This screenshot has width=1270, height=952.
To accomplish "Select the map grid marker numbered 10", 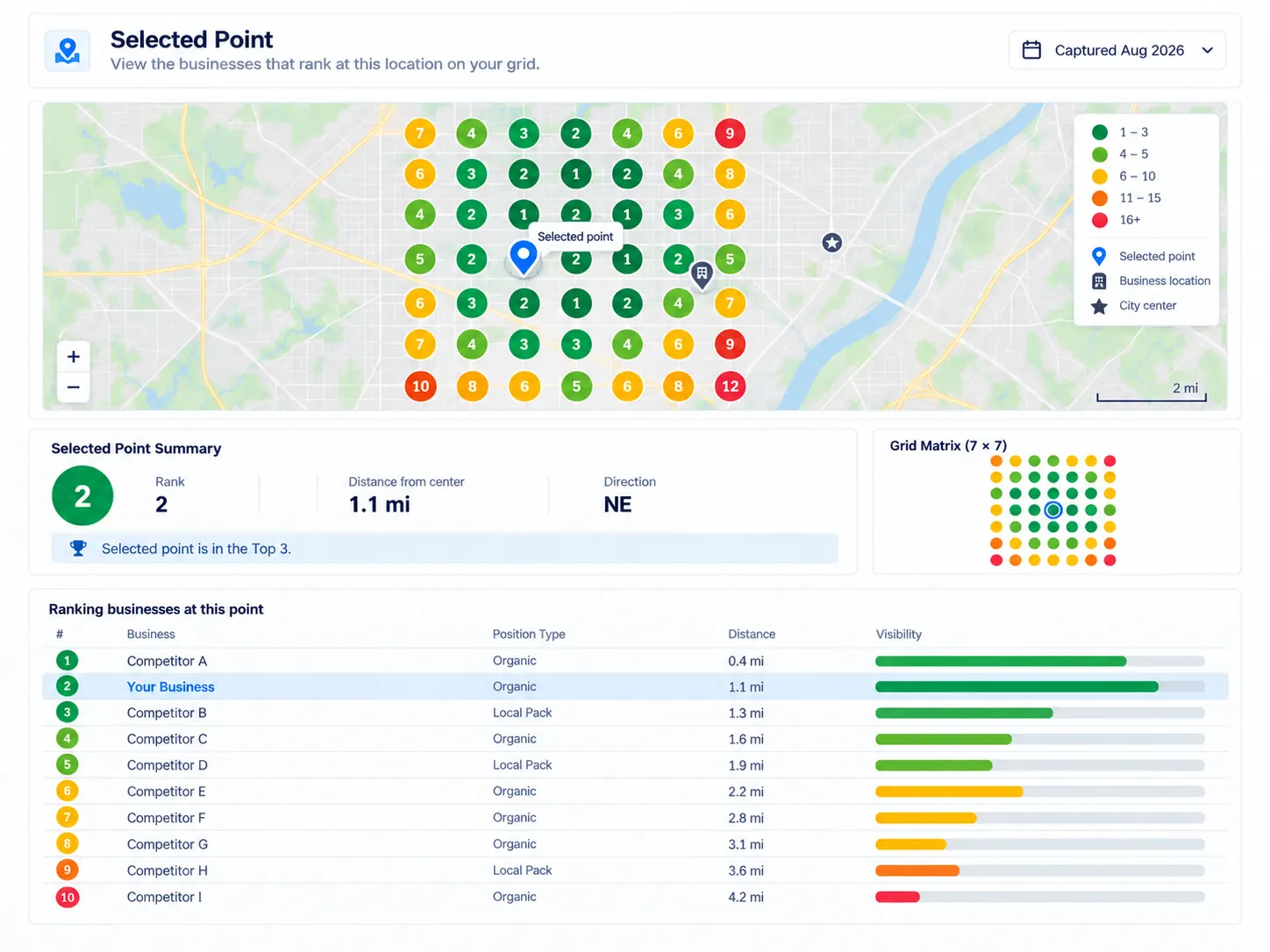I will [420, 386].
